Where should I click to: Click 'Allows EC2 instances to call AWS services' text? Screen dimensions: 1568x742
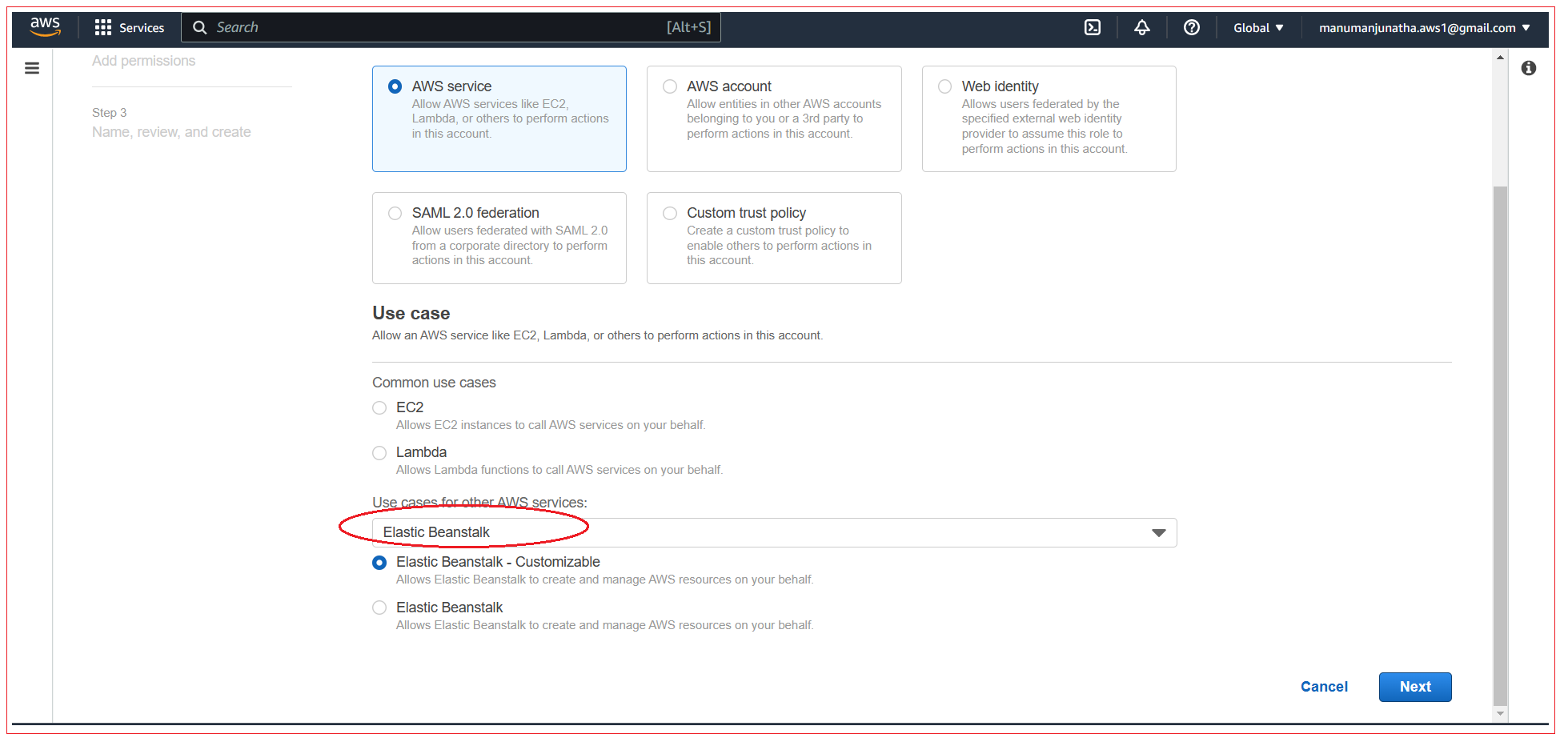[x=551, y=425]
